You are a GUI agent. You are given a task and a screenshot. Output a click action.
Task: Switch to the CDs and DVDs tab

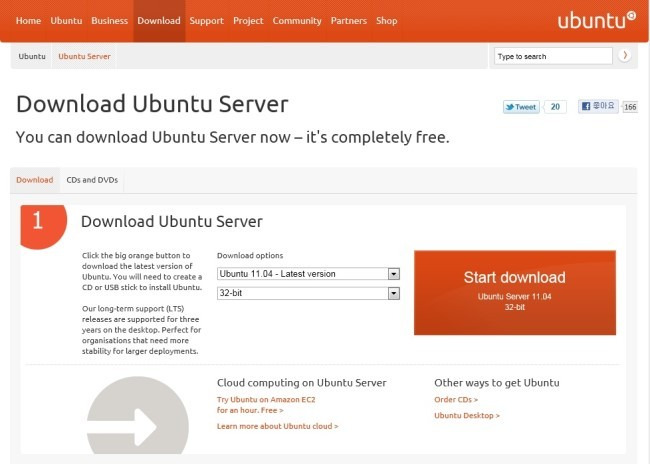pyautogui.click(x=92, y=180)
